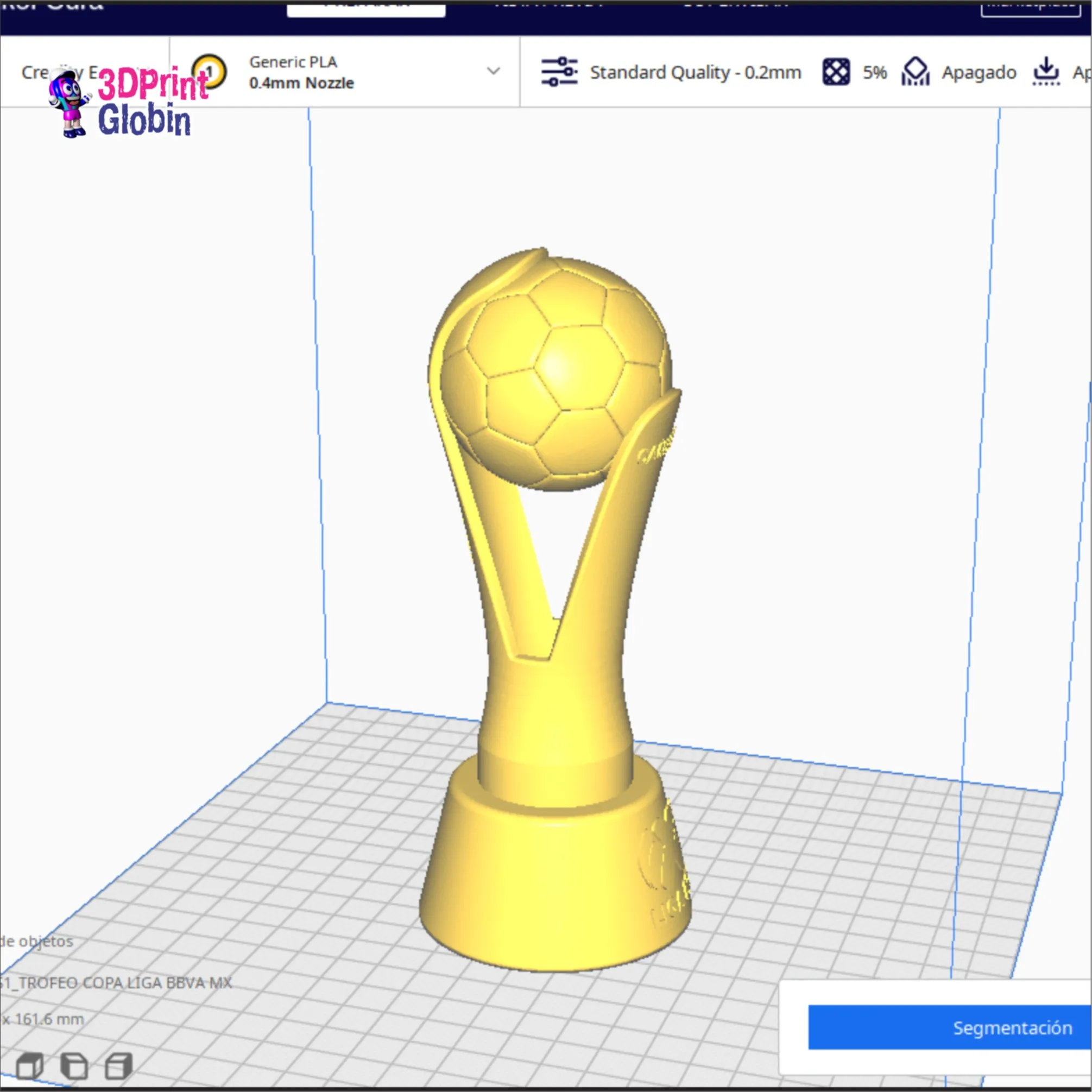The height and width of the screenshot is (1092, 1092).
Task: Click the yellow trophy model
Action: click(x=556, y=610)
